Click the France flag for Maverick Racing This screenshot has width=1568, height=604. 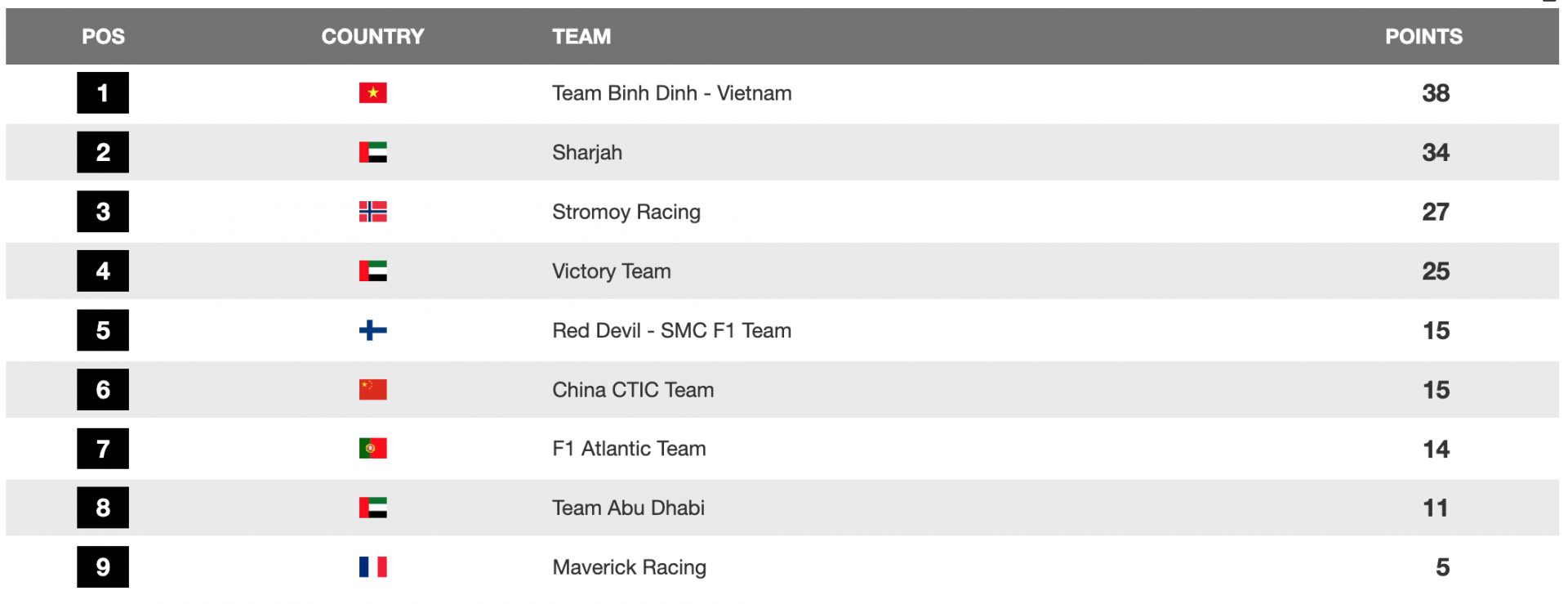click(372, 567)
